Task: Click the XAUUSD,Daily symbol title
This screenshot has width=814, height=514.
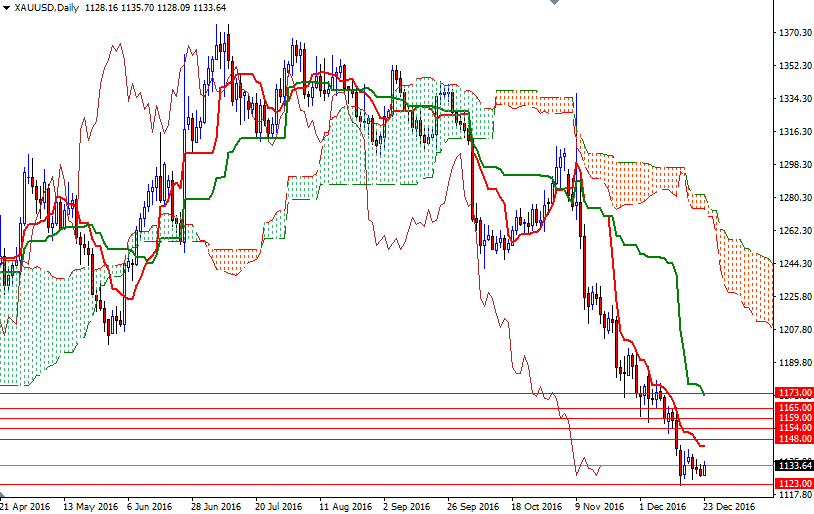Action: click(x=46, y=8)
